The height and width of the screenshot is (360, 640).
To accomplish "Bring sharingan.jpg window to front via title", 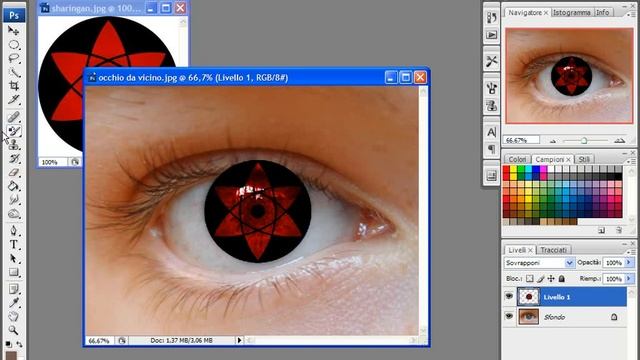I will point(96,8).
